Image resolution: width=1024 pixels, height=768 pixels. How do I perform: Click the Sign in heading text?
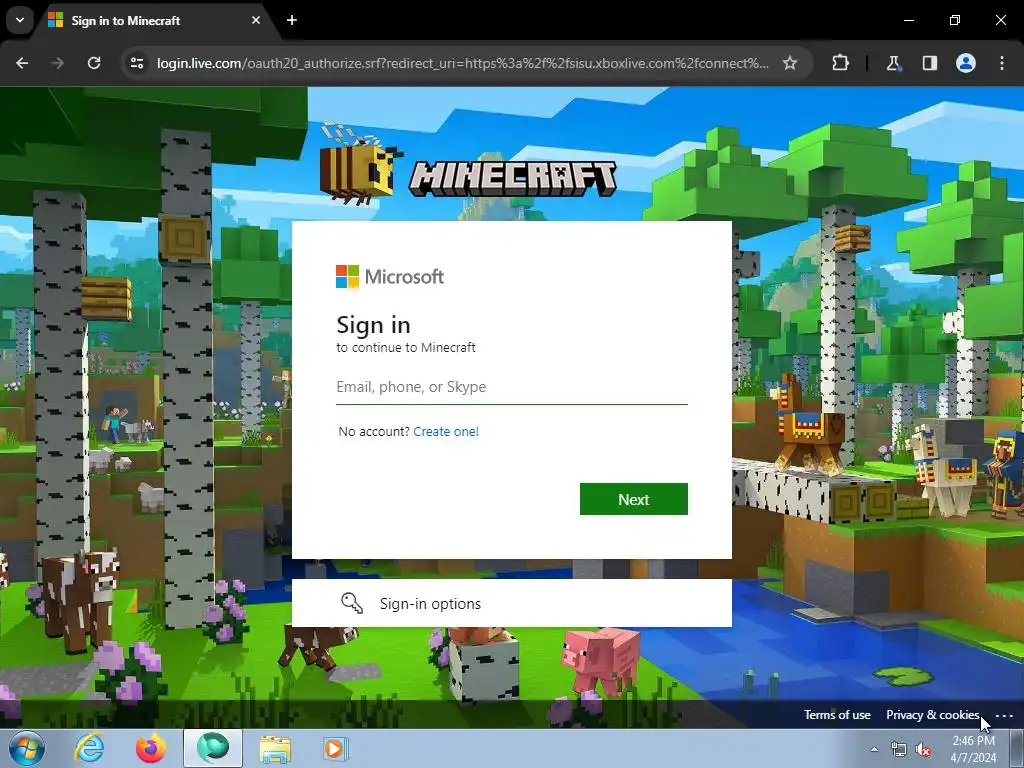point(374,325)
